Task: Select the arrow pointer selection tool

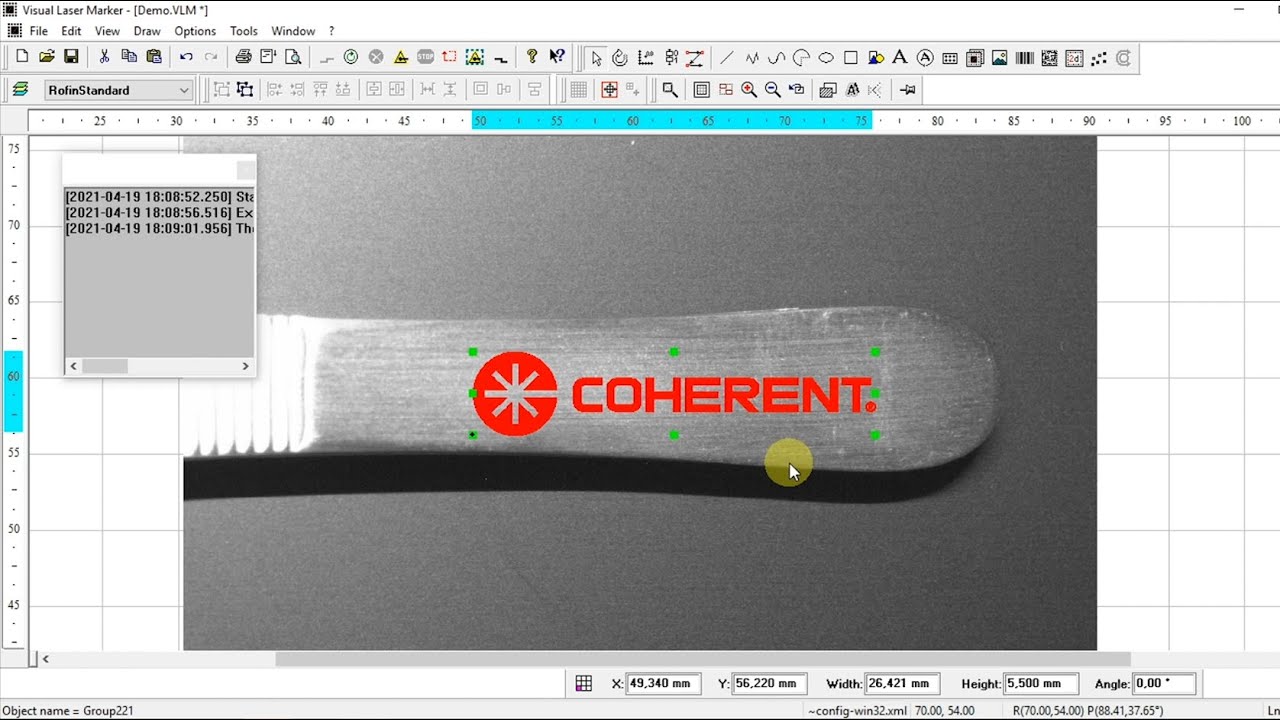Action: 596,58
